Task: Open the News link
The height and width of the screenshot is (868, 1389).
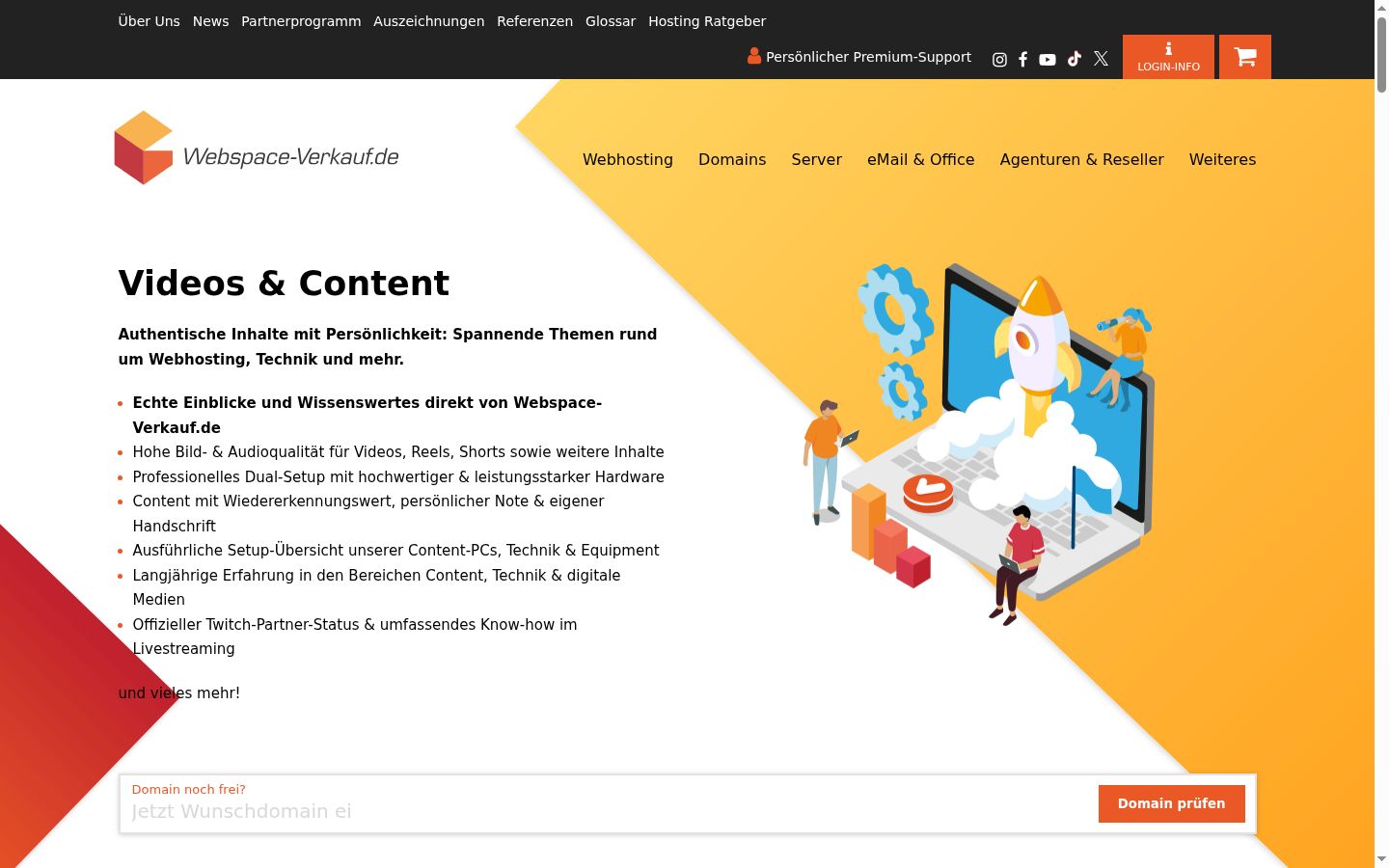Action: click(x=210, y=21)
